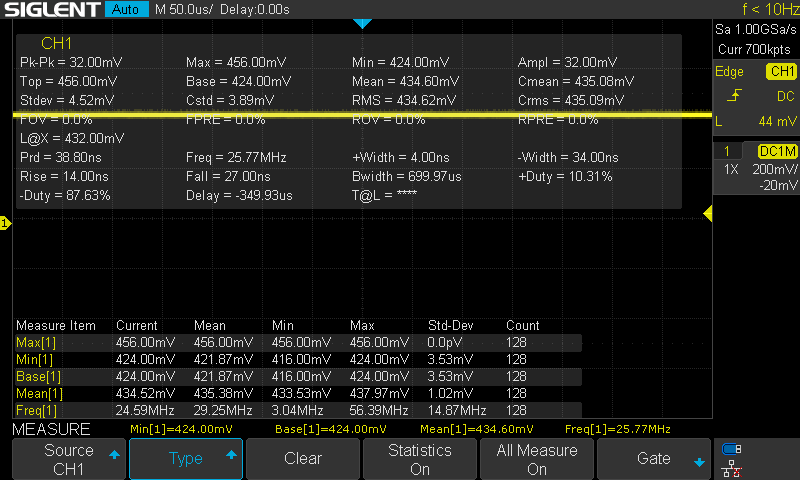
Task: Click the Auto trigger mode indicator
Action: click(x=126, y=9)
